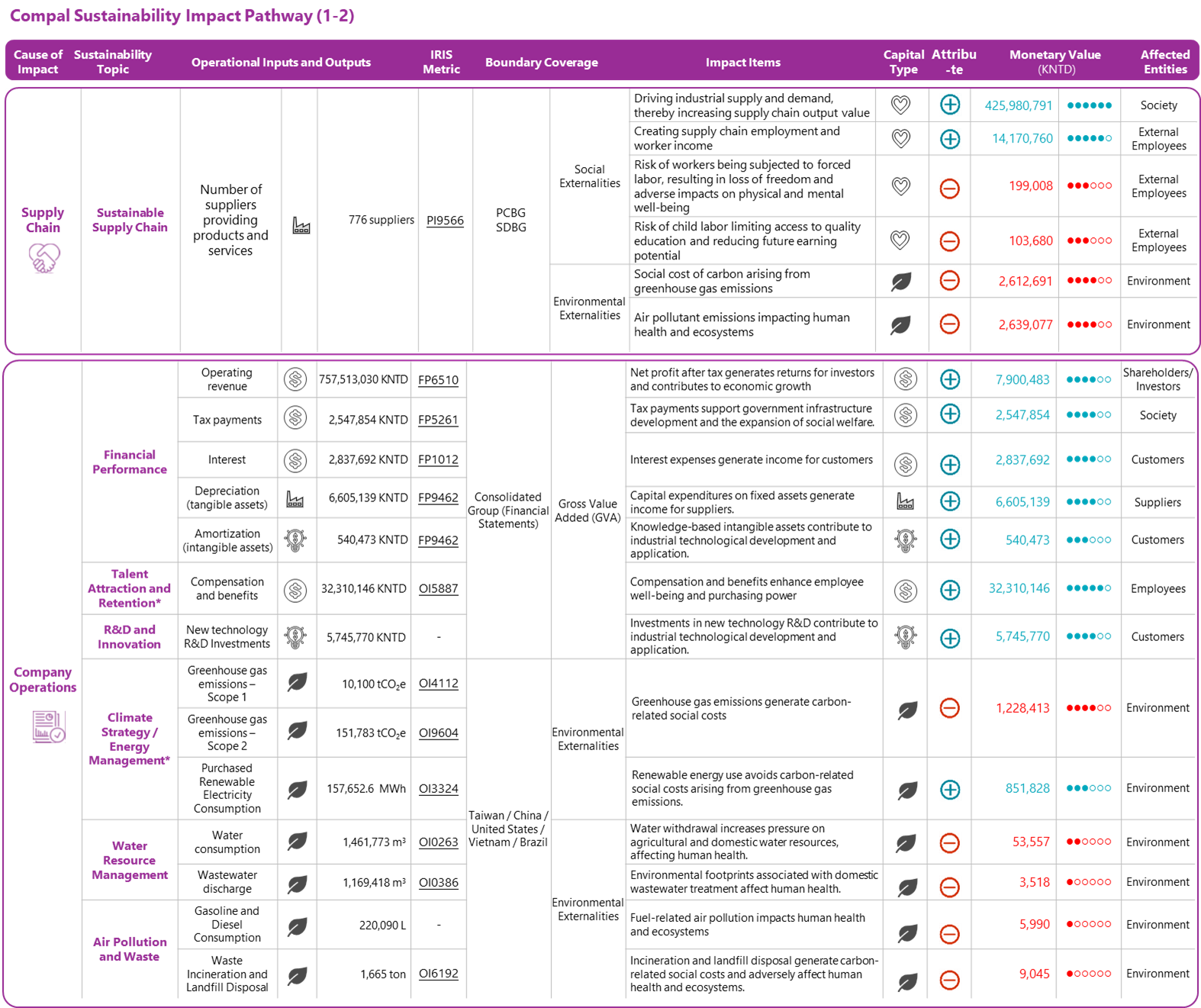Click the minus icon for 2,639,077
This screenshot has height=1008, width=1201.
pyautogui.click(x=950, y=324)
